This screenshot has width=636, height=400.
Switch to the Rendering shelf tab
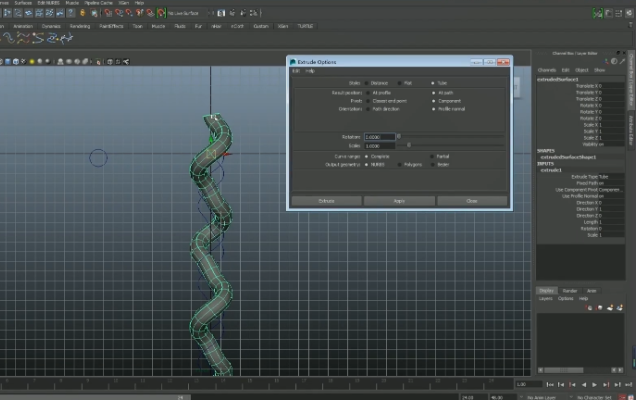pos(78,26)
